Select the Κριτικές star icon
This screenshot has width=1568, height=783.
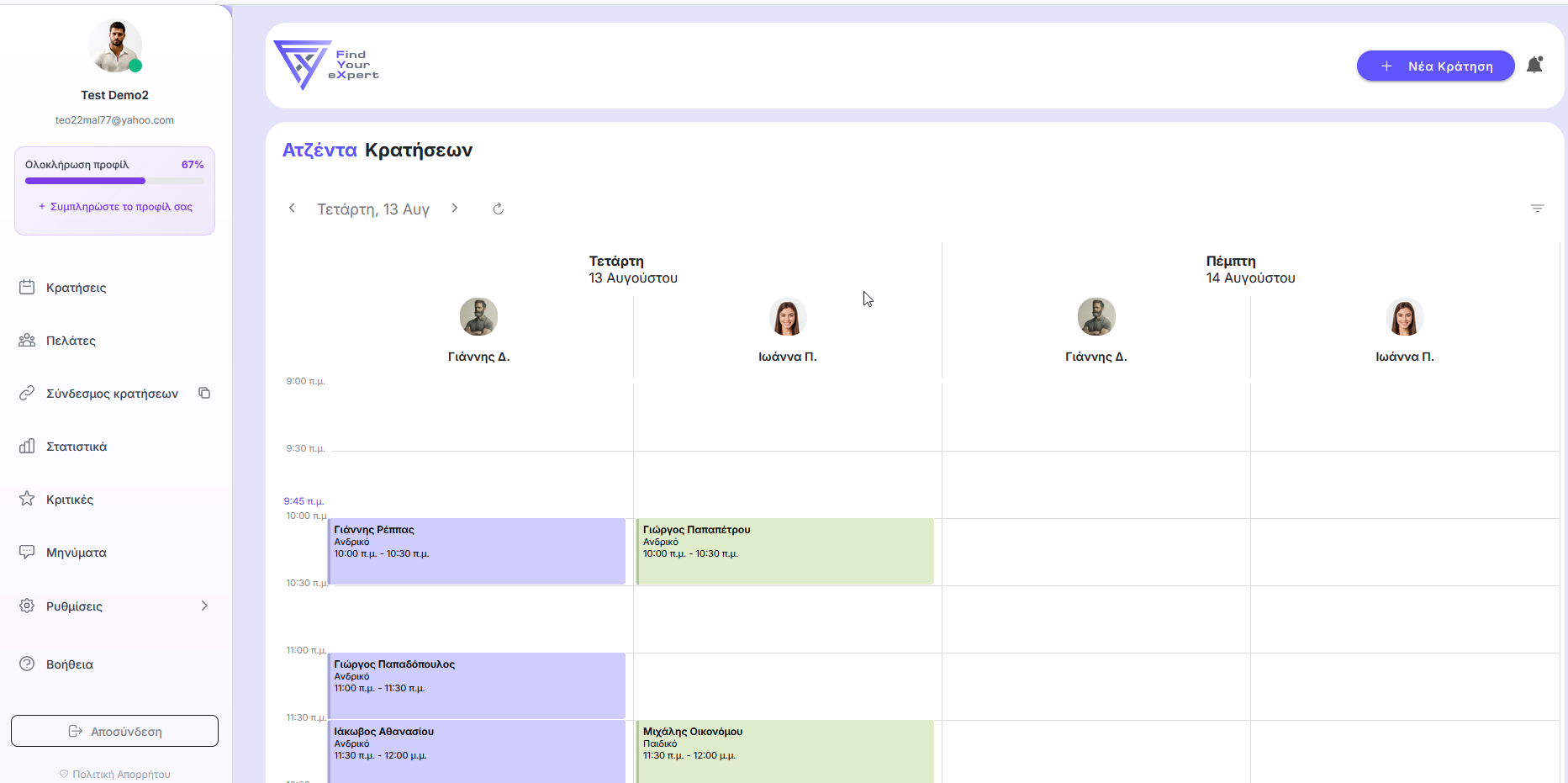click(x=28, y=499)
